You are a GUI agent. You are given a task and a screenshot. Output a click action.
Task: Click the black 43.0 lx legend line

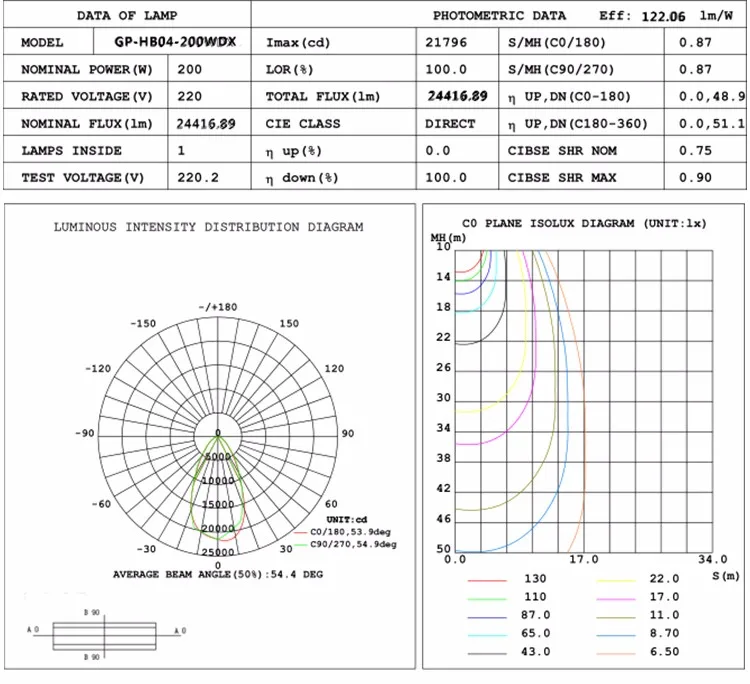[487, 654]
